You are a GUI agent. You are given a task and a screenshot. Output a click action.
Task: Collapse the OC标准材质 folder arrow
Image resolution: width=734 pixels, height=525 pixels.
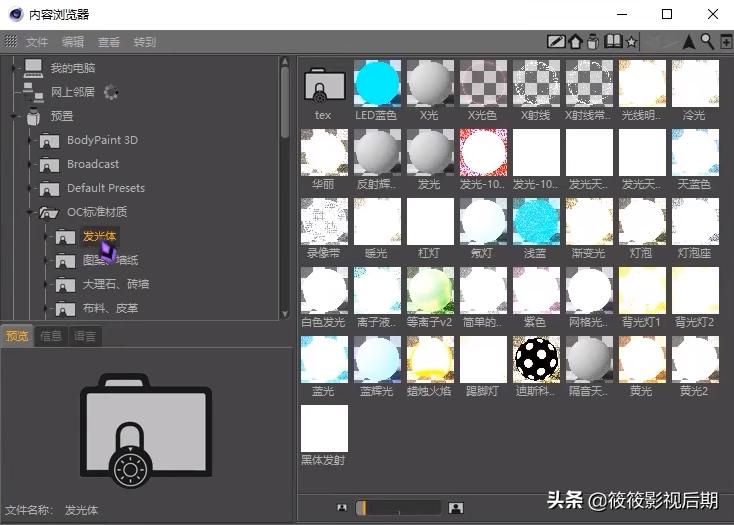pos(30,212)
